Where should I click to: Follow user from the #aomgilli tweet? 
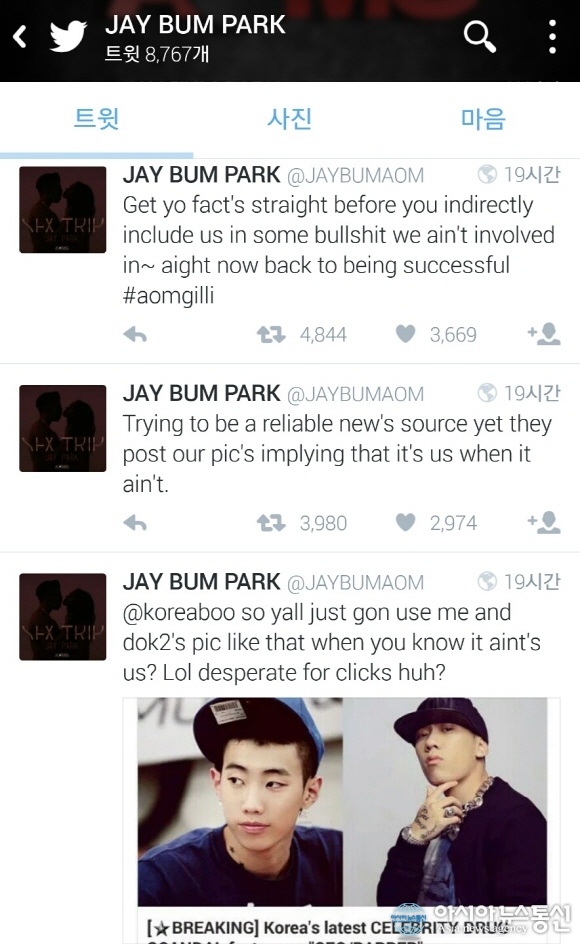click(x=544, y=333)
